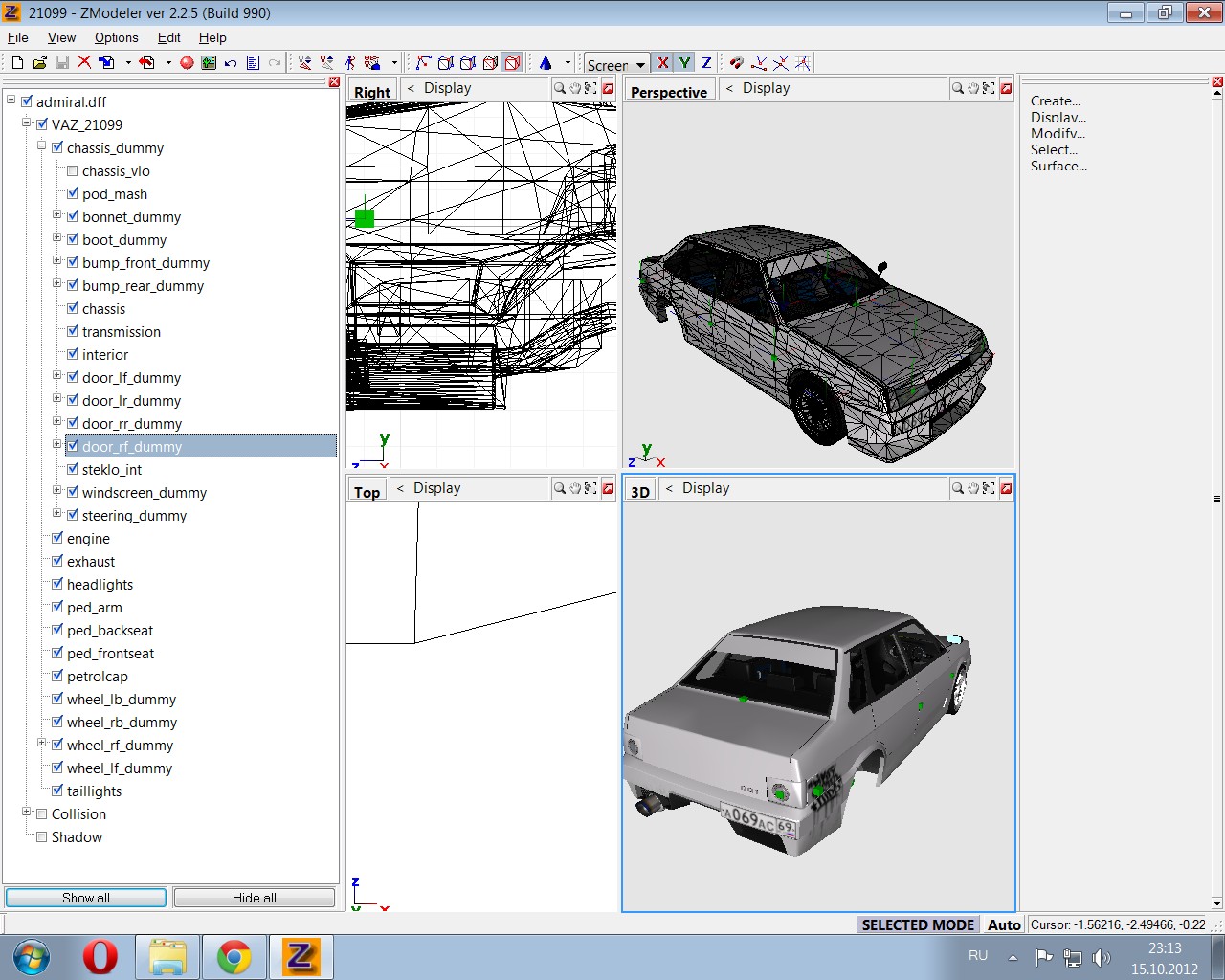Click the Export toolbar icon with red arrow
This screenshot has width=1225, height=980.
146,63
